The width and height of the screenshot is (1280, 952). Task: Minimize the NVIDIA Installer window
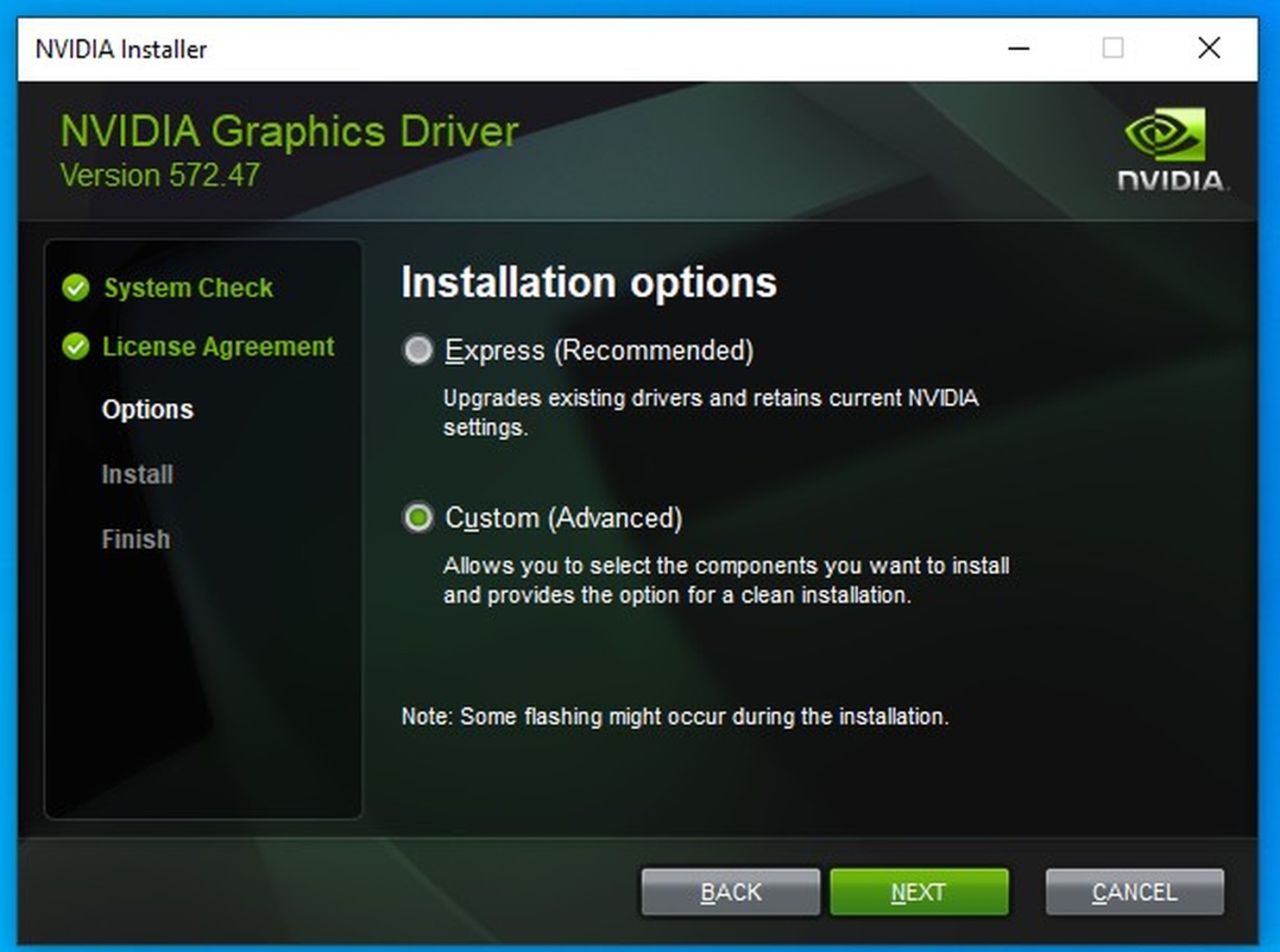pos(1018,48)
